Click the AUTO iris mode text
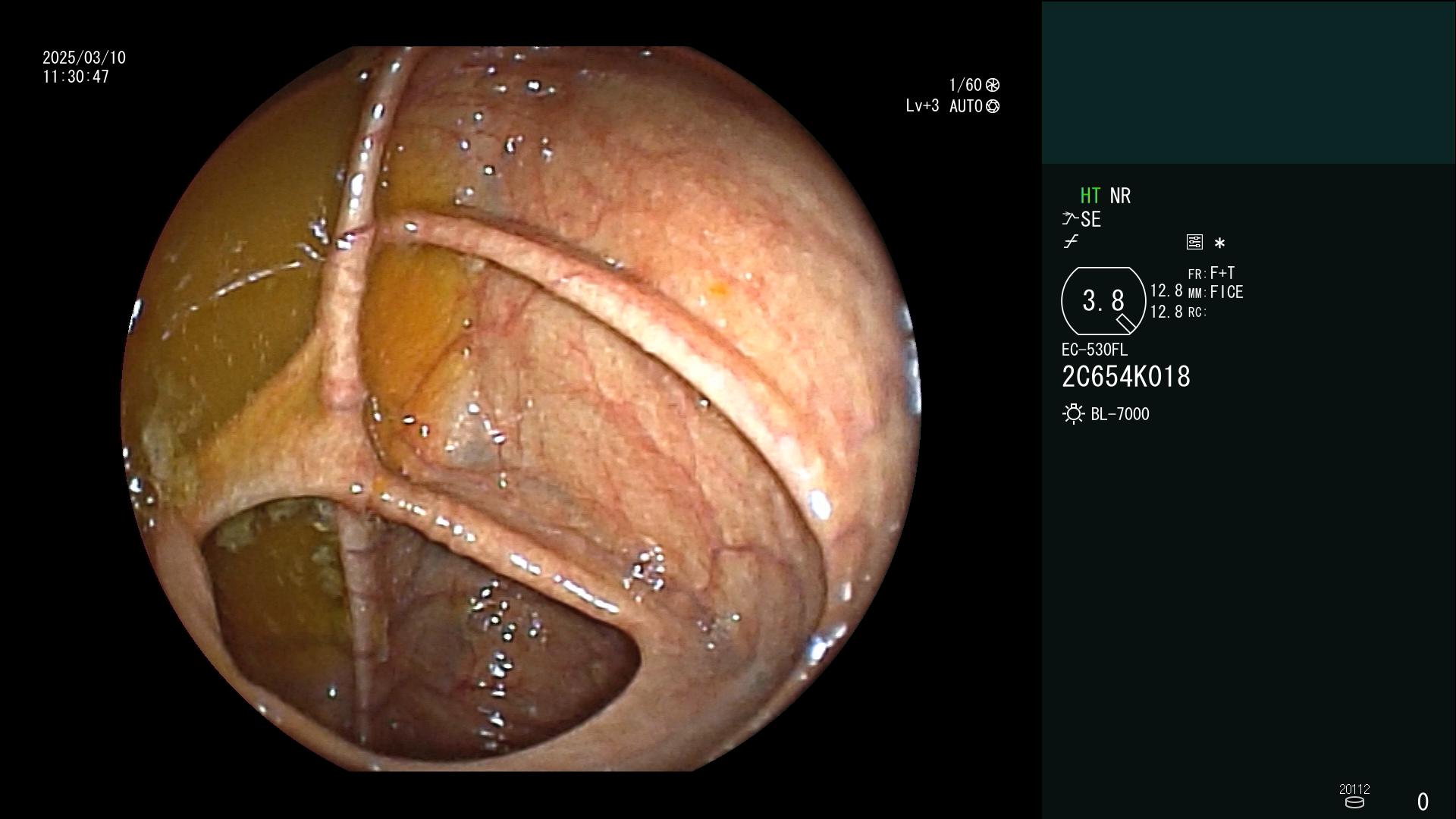This screenshot has width=1456, height=819. 966,106
